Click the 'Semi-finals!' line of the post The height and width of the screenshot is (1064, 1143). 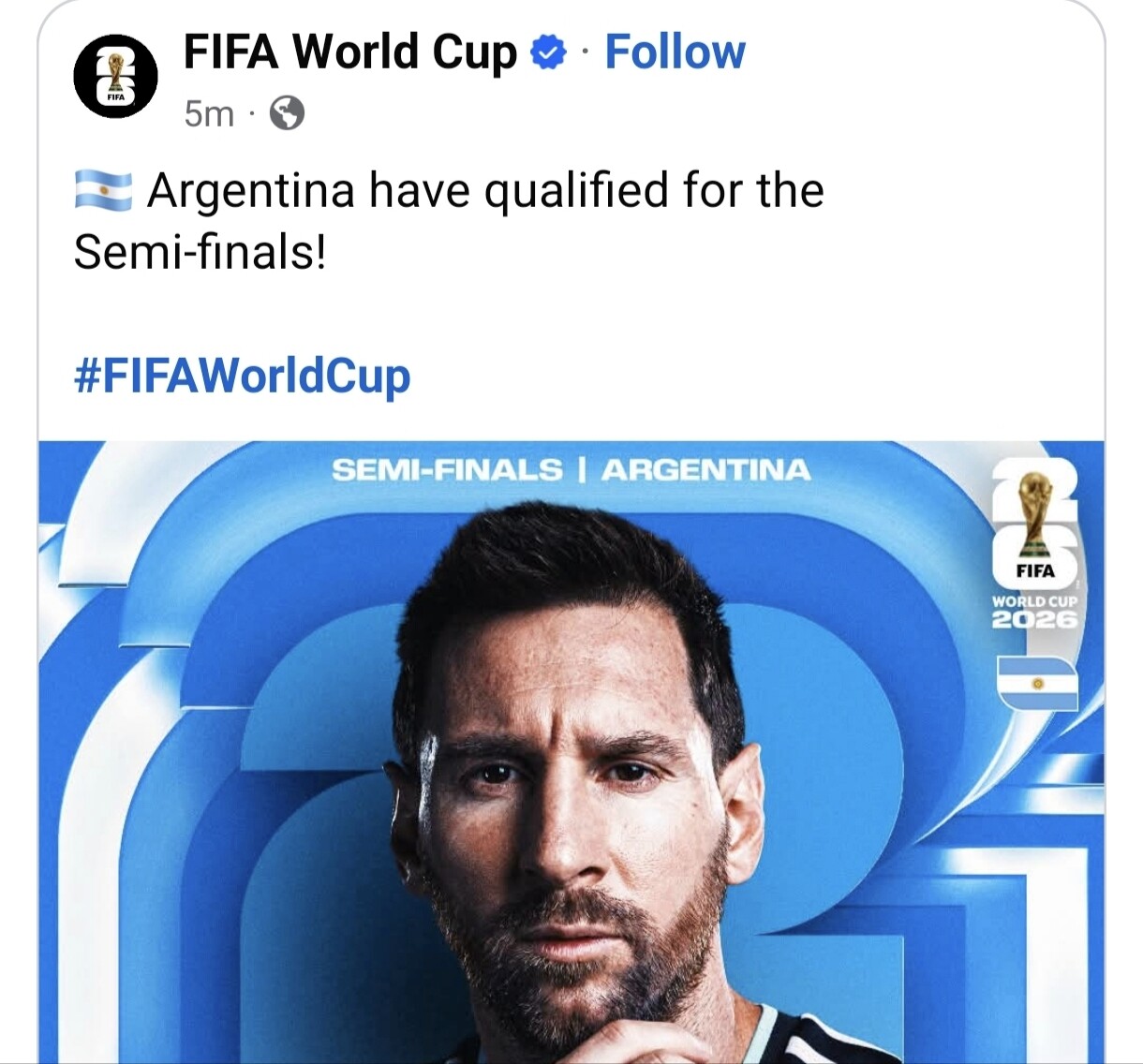(x=200, y=253)
